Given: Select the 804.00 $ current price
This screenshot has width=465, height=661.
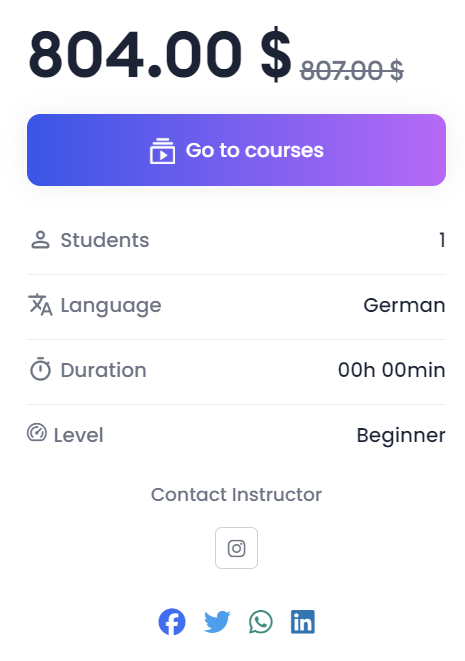Looking at the screenshot, I should (x=160, y=54).
